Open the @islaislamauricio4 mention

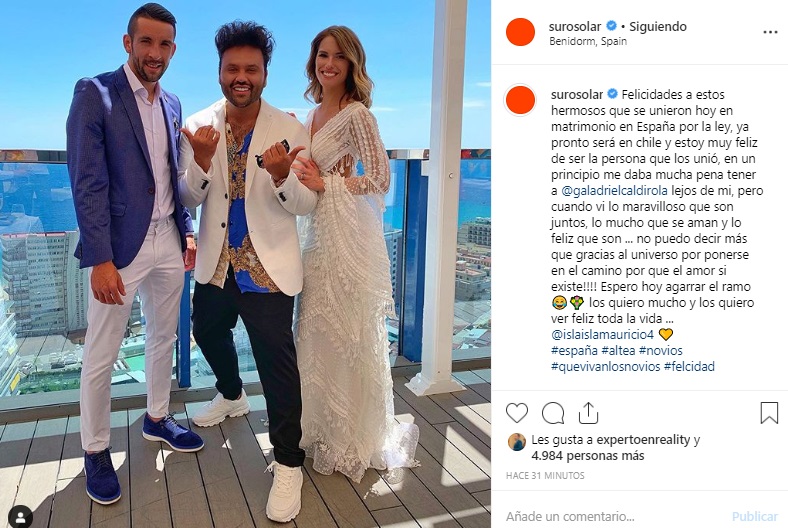(x=602, y=335)
